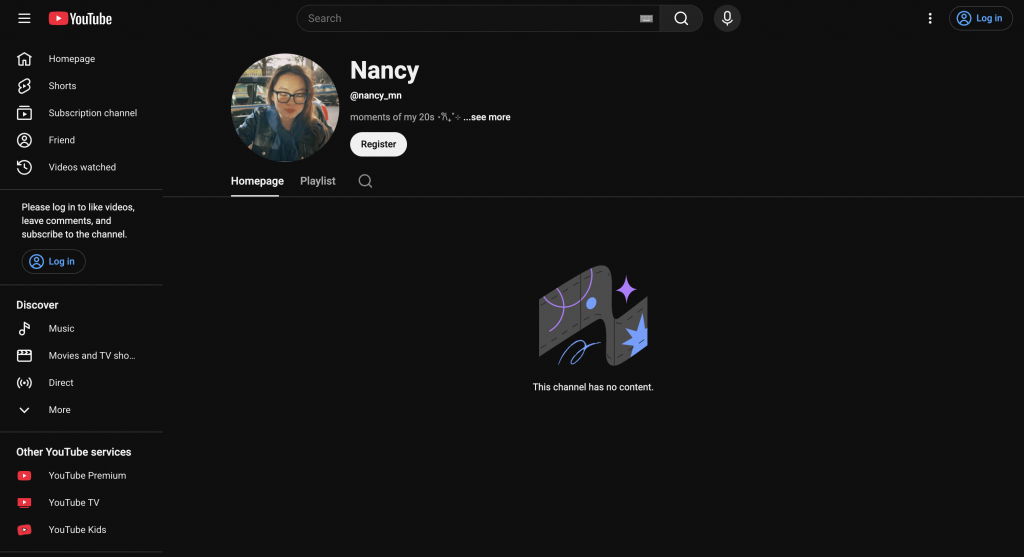The image size is (1024, 557).
Task: Go to YouTube logo home
Action: [x=80, y=18]
